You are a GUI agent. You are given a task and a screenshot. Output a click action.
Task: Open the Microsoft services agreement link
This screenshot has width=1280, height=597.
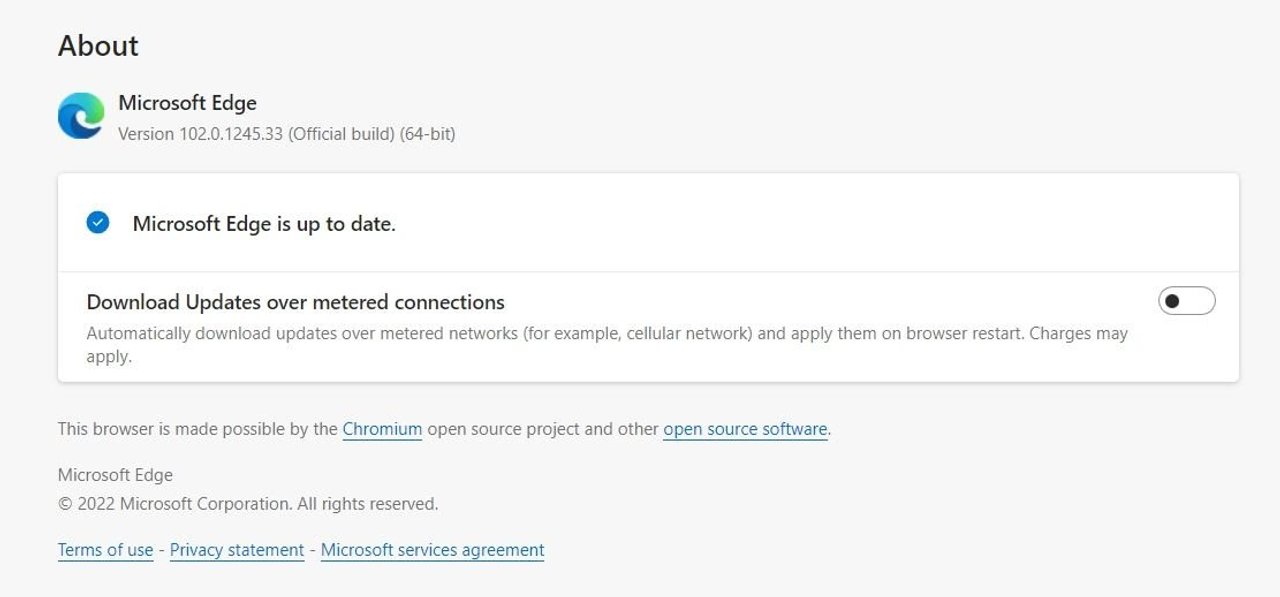432,550
